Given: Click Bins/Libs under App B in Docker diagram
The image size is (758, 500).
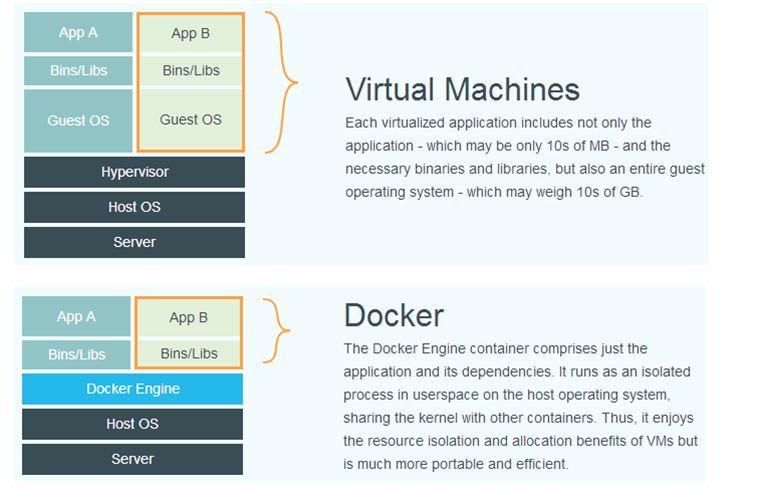Looking at the screenshot, I should (x=189, y=353).
